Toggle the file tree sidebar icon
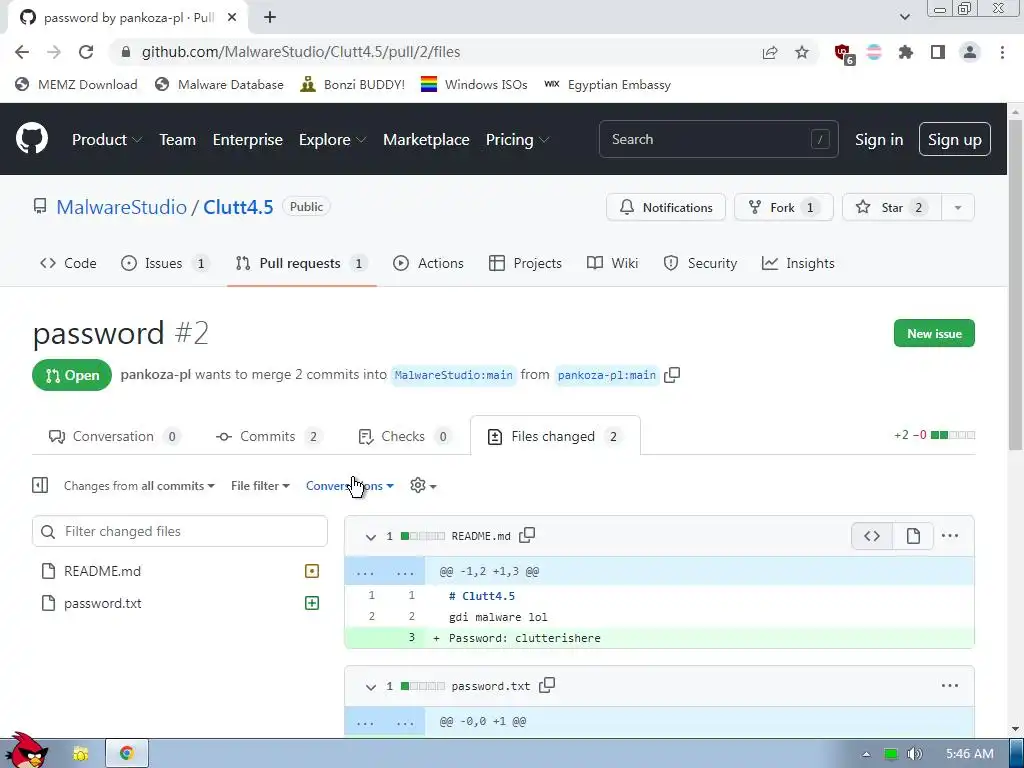The width and height of the screenshot is (1024, 768). pos(40,485)
